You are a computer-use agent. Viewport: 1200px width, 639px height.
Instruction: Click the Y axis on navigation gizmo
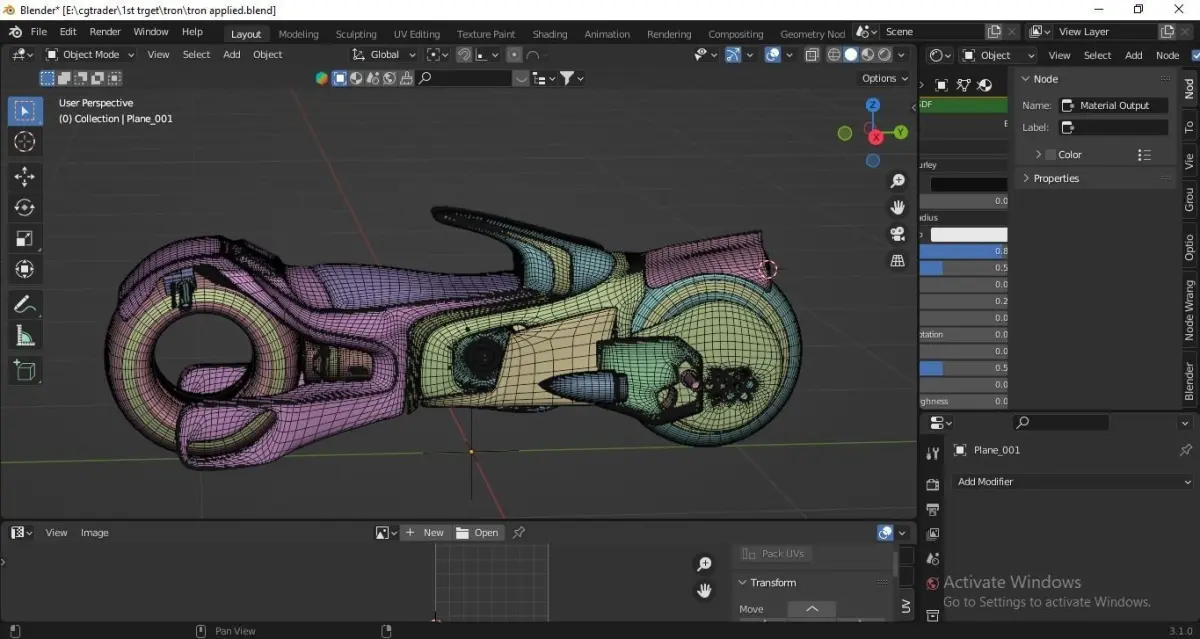(x=900, y=132)
